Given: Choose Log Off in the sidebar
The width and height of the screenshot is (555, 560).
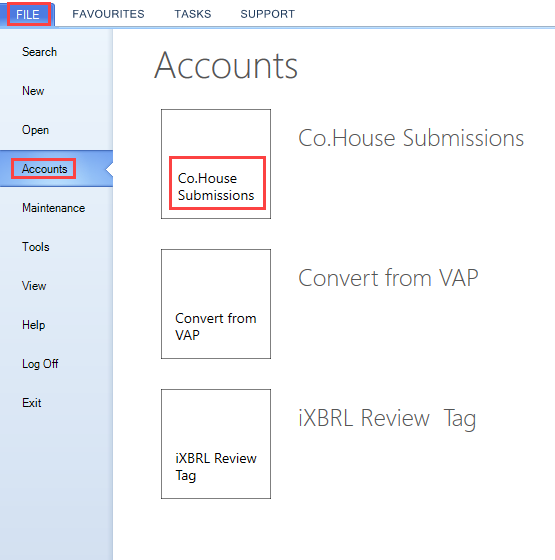Looking at the screenshot, I should (x=40, y=364).
